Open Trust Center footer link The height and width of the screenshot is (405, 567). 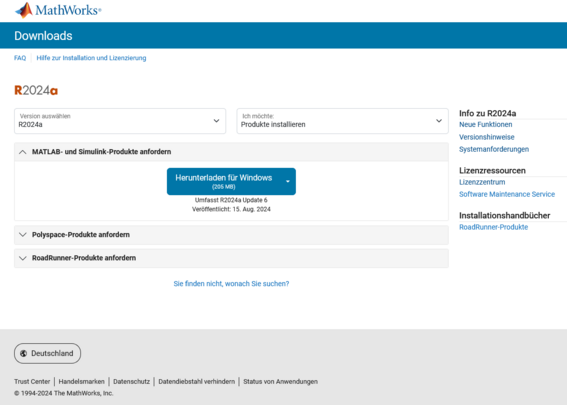pos(32,381)
